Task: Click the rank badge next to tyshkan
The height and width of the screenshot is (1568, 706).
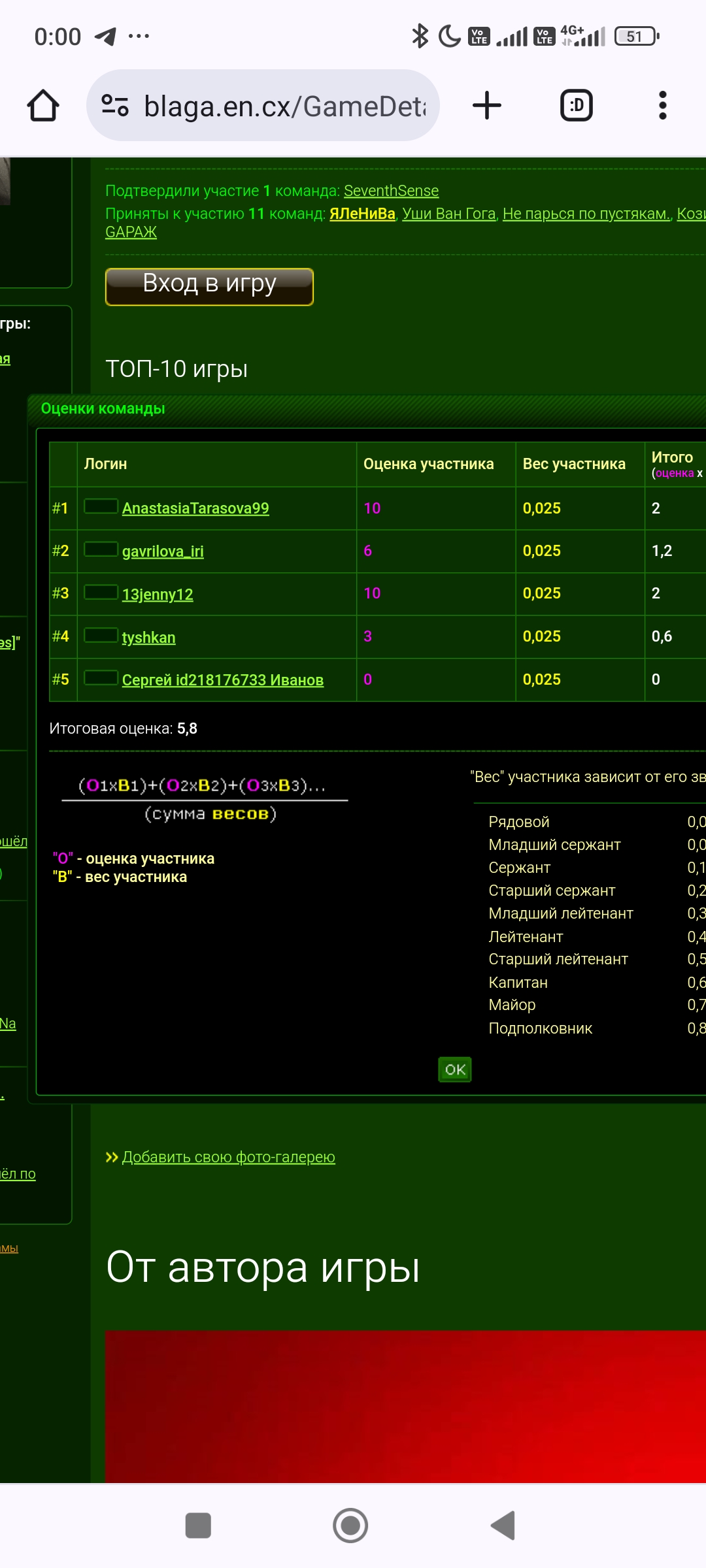Action: tap(101, 635)
